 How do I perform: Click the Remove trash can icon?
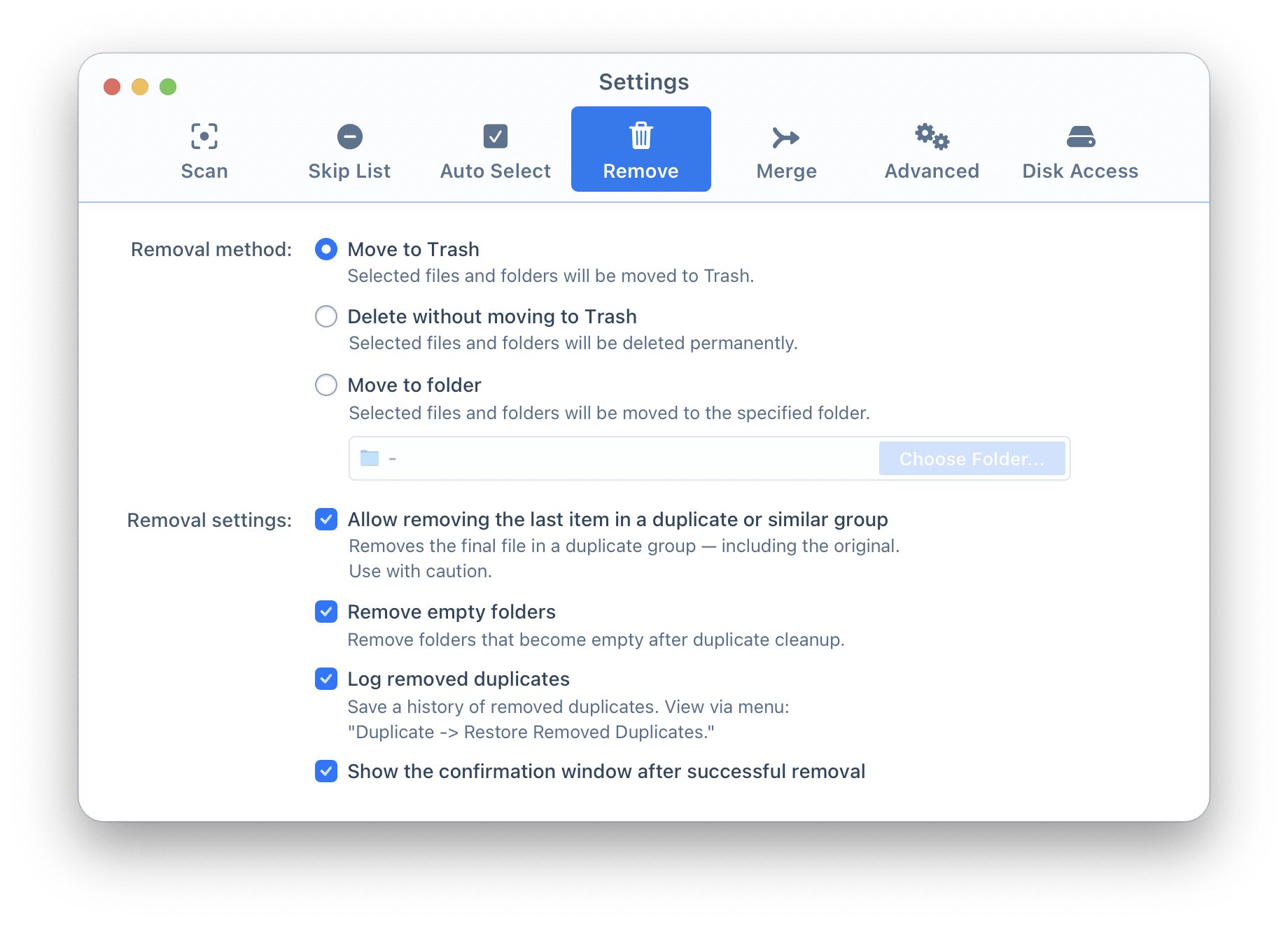coord(640,136)
